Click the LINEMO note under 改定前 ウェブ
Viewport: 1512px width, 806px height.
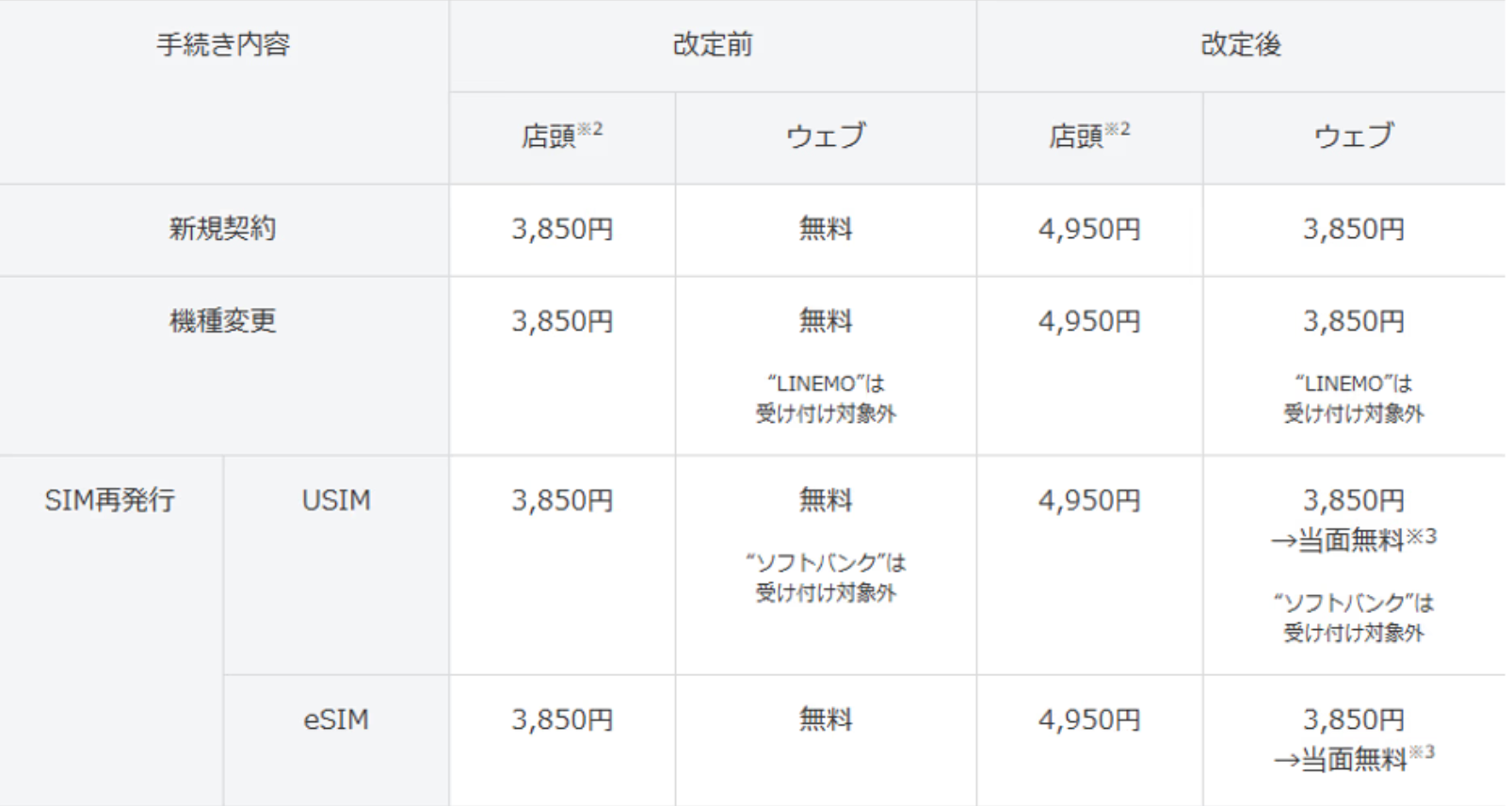[x=826, y=398]
